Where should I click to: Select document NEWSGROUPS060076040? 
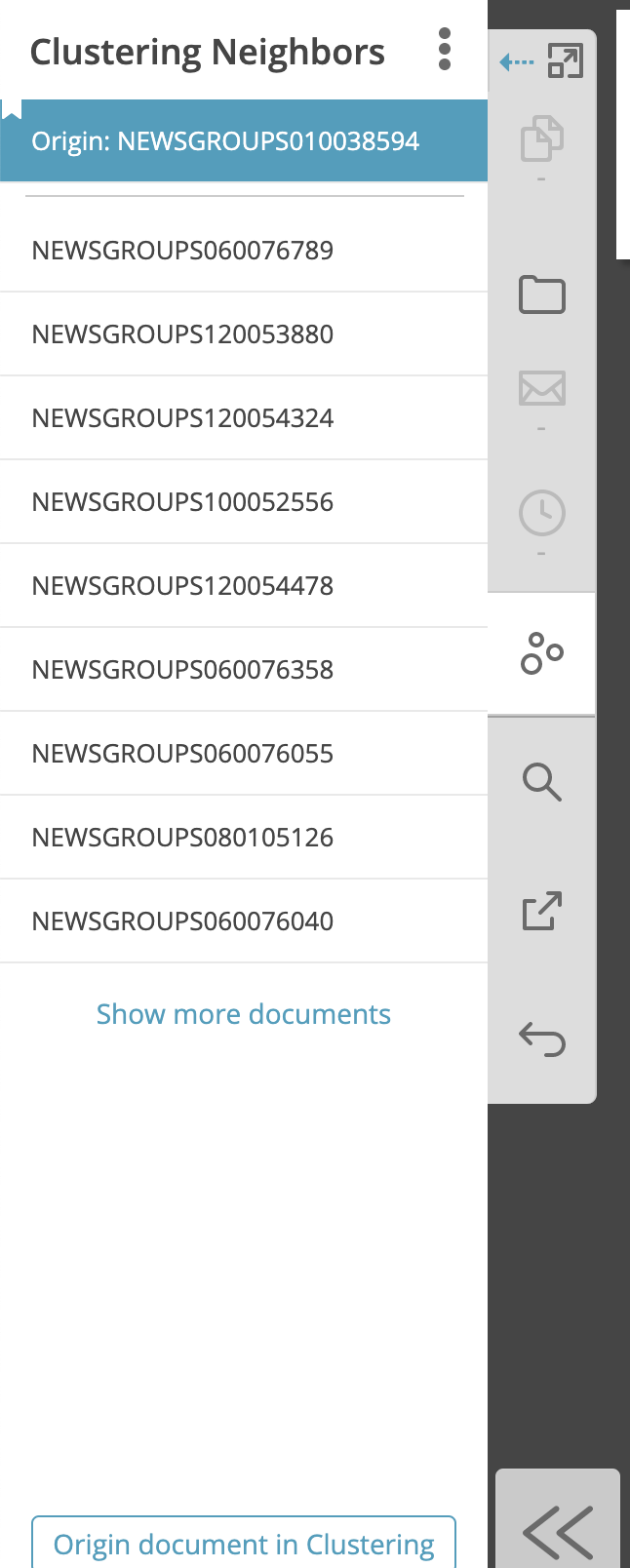pyautogui.click(x=182, y=921)
